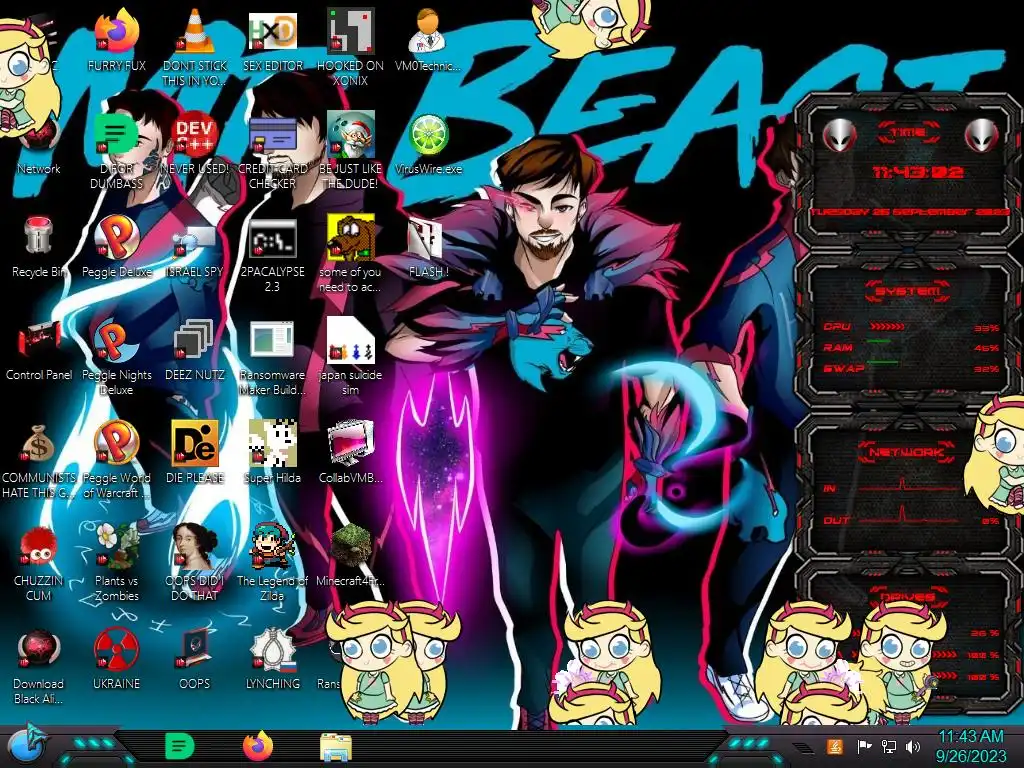Launch Plants vs Zombies

116,547
